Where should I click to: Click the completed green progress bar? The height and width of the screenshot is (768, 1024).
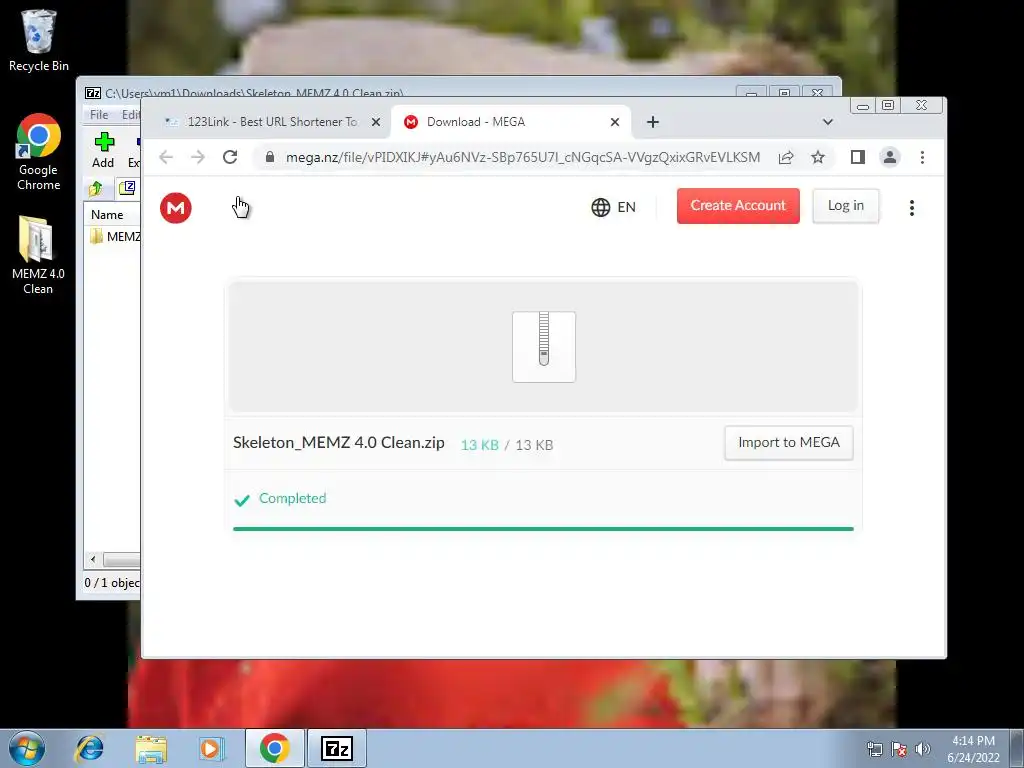pos(543,529)
